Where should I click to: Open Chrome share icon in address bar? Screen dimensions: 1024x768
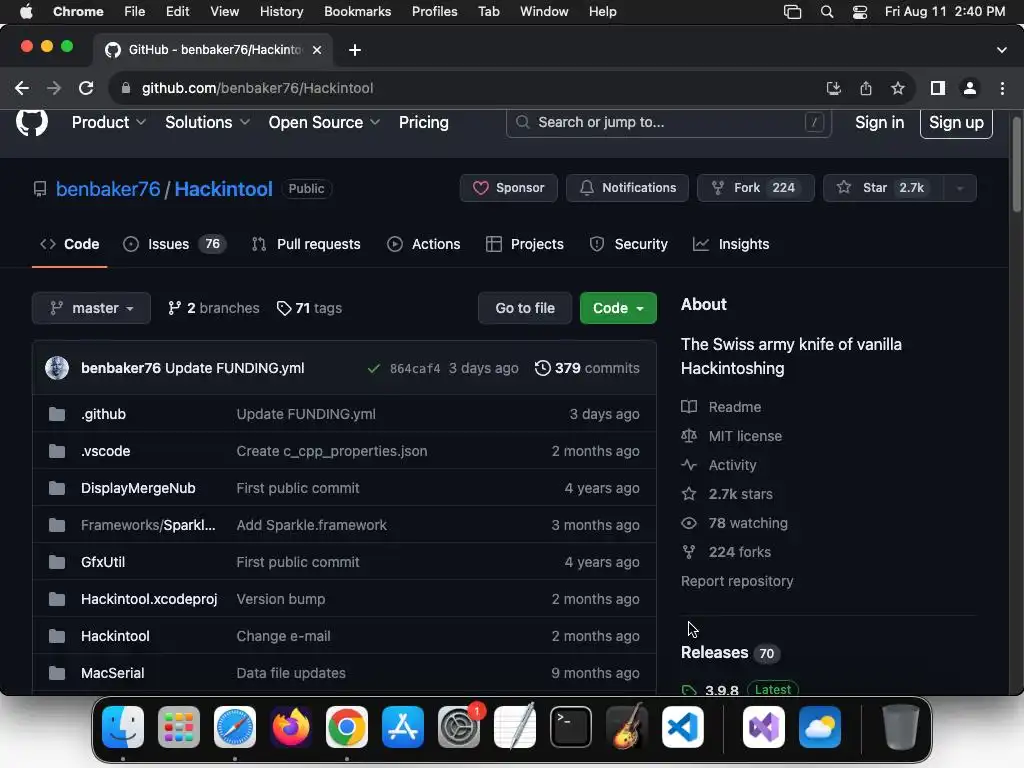click(866, 88)
